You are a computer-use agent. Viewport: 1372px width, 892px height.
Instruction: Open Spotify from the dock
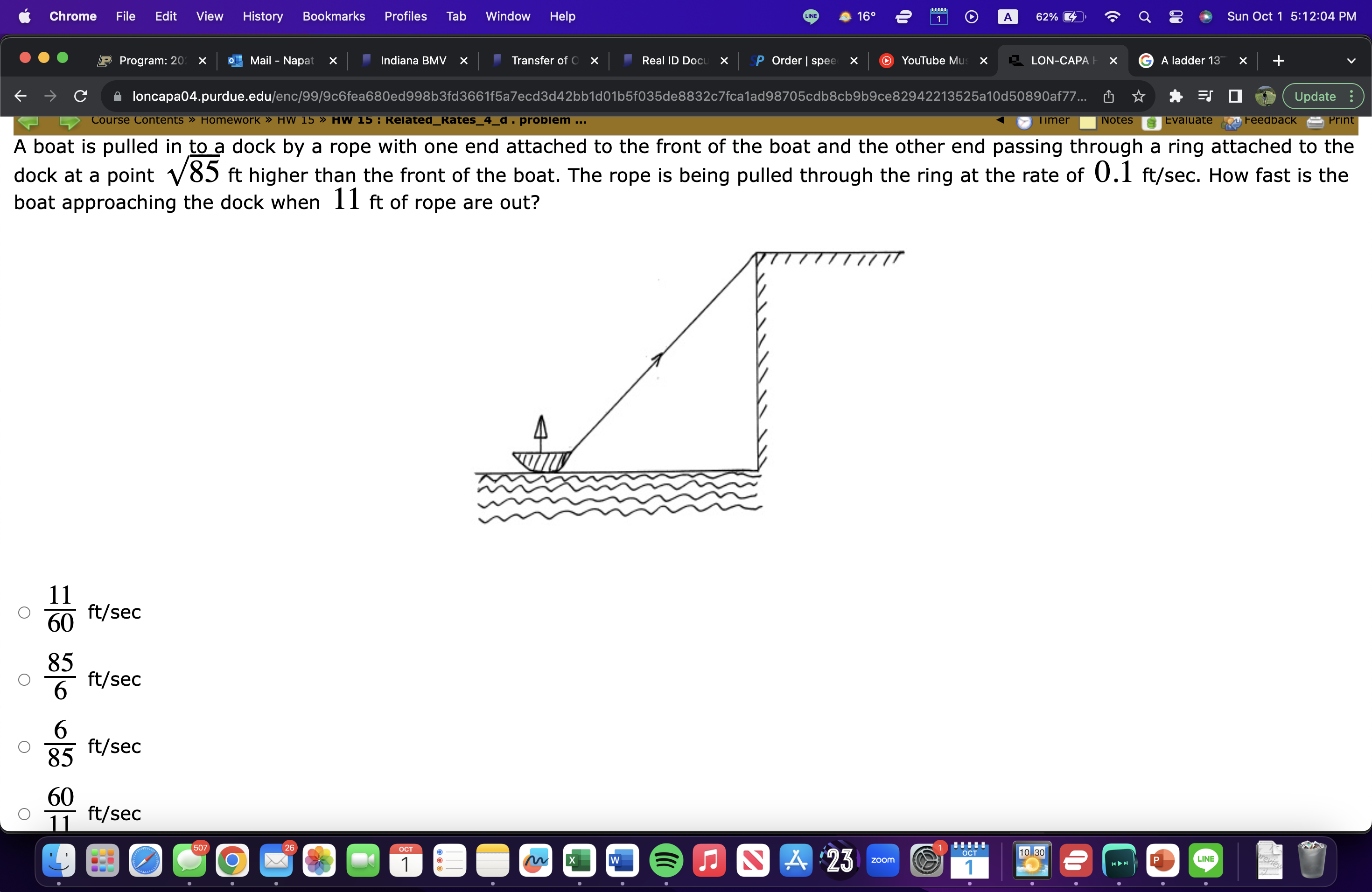click(666, 860)
